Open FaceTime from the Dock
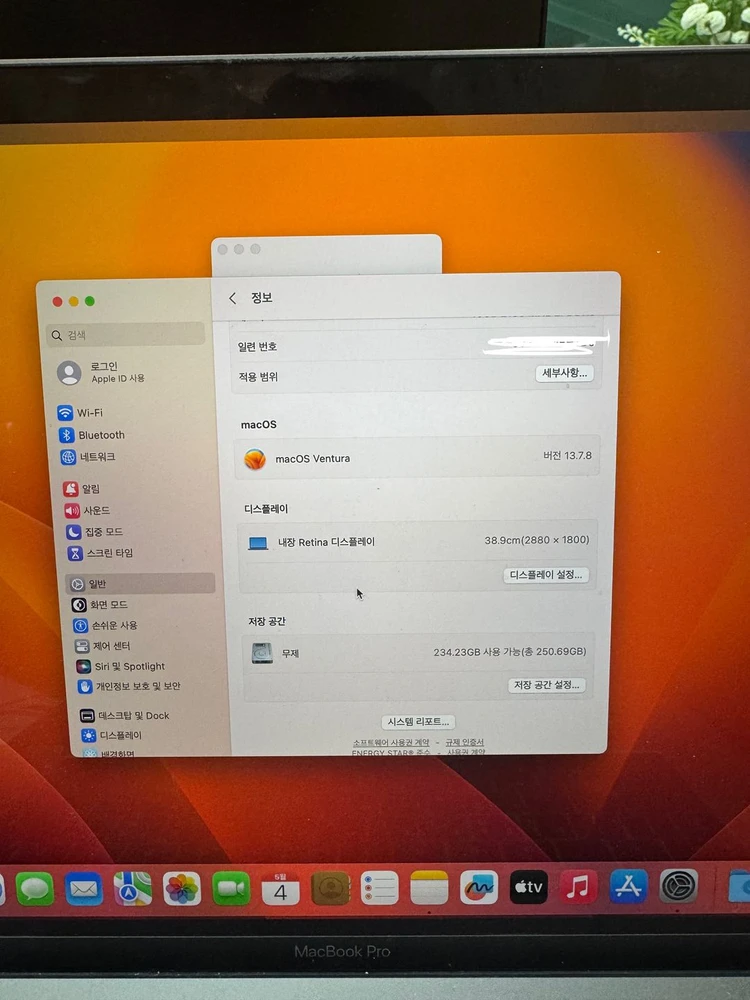The width and height of the screenshot is (750, 1000). click(231, 888)
